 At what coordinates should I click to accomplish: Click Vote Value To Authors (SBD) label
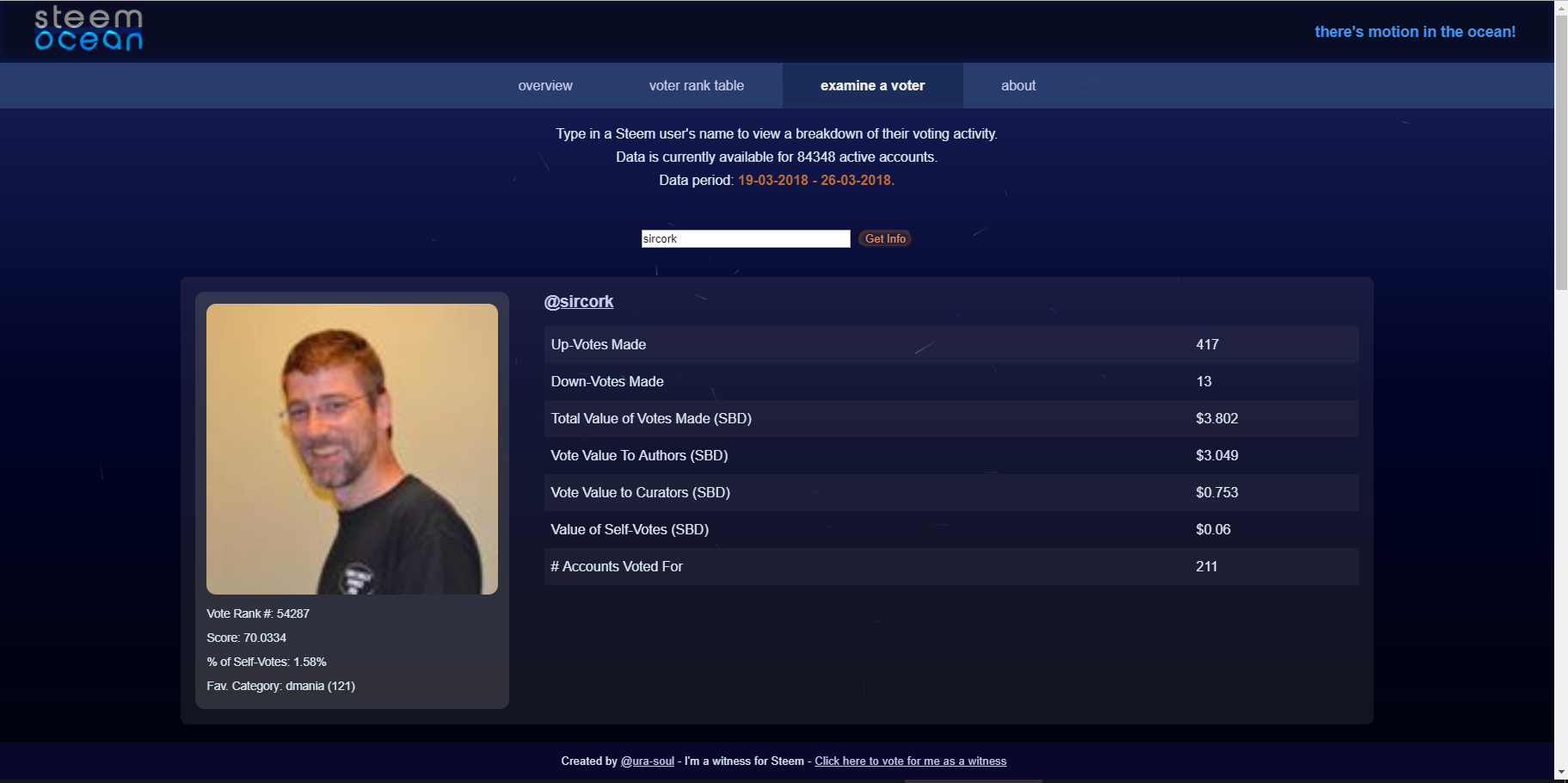(x=639, y=455)
